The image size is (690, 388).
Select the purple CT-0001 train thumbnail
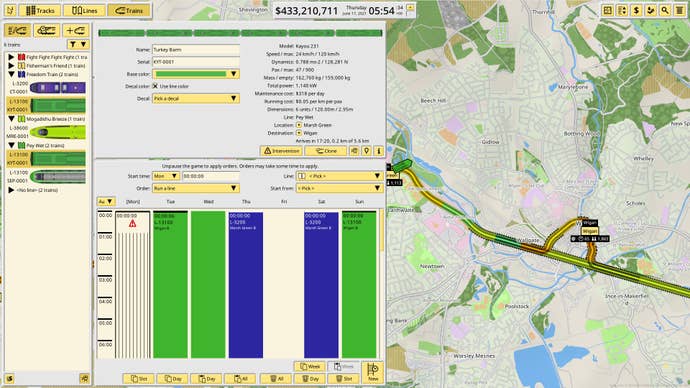(x=58, y=88)
